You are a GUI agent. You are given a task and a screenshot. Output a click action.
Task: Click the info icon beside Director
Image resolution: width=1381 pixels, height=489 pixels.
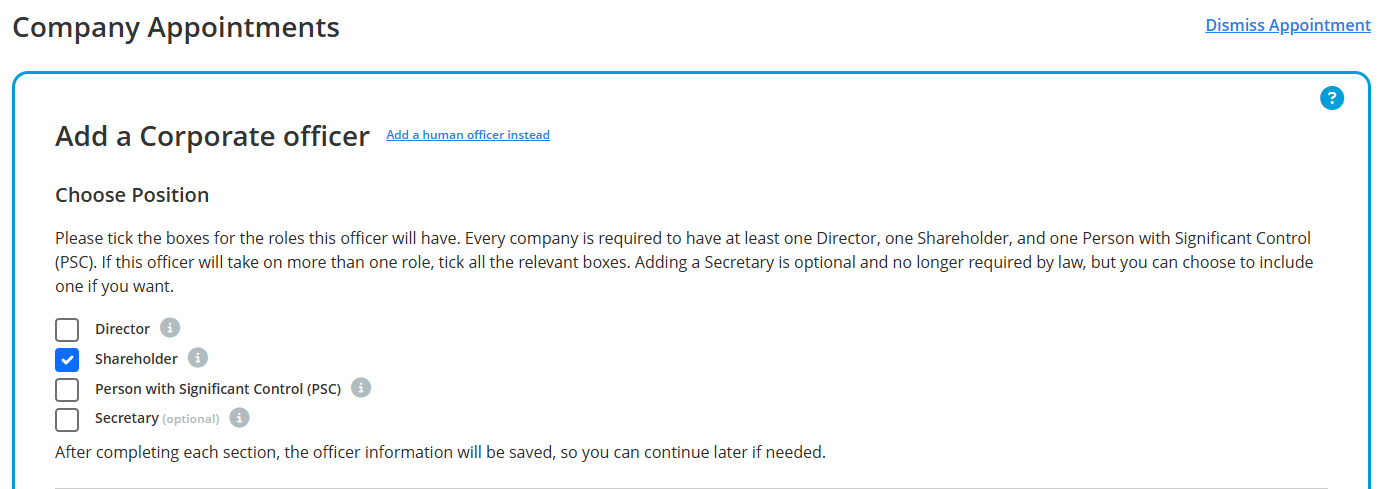pos(170,328)
